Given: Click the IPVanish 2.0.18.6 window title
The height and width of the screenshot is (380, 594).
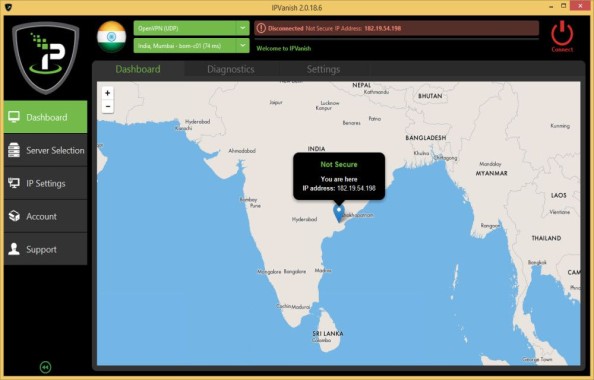Looking at the screenshot, I should point(297,8).
